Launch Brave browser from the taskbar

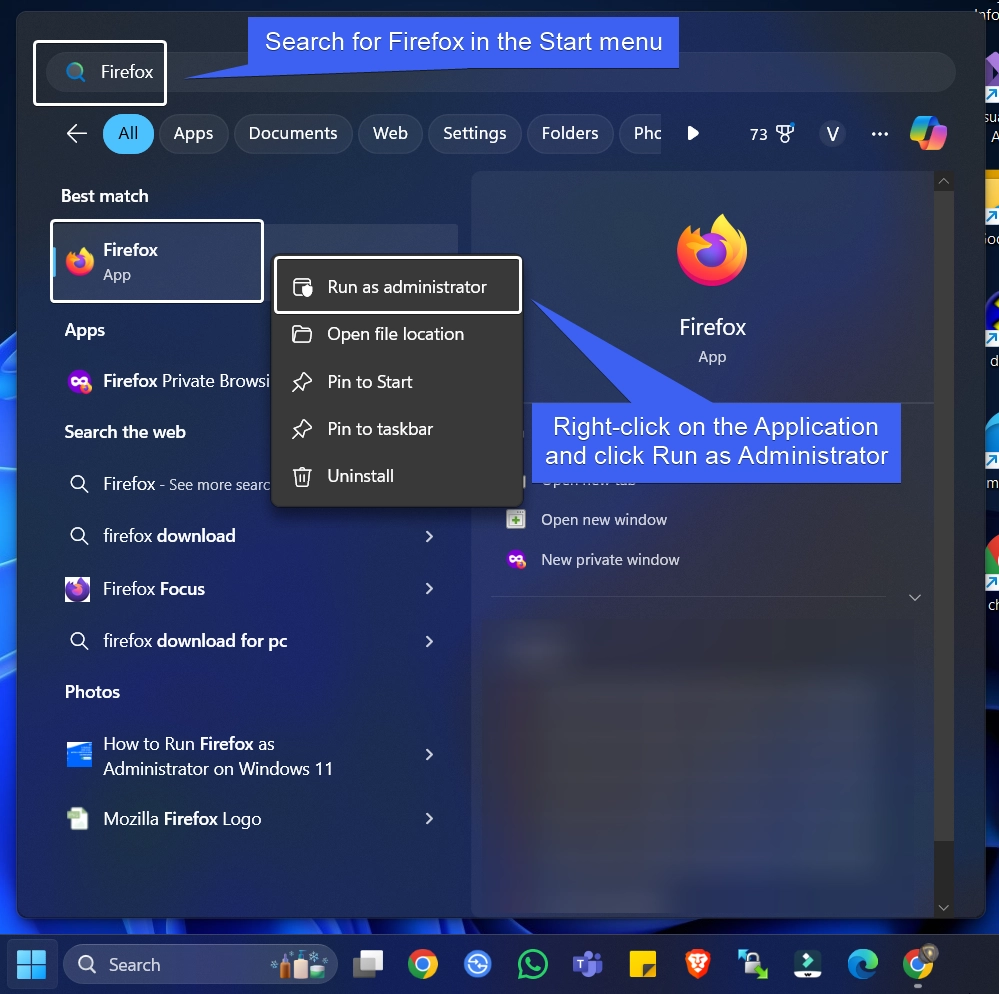(698, 964)
